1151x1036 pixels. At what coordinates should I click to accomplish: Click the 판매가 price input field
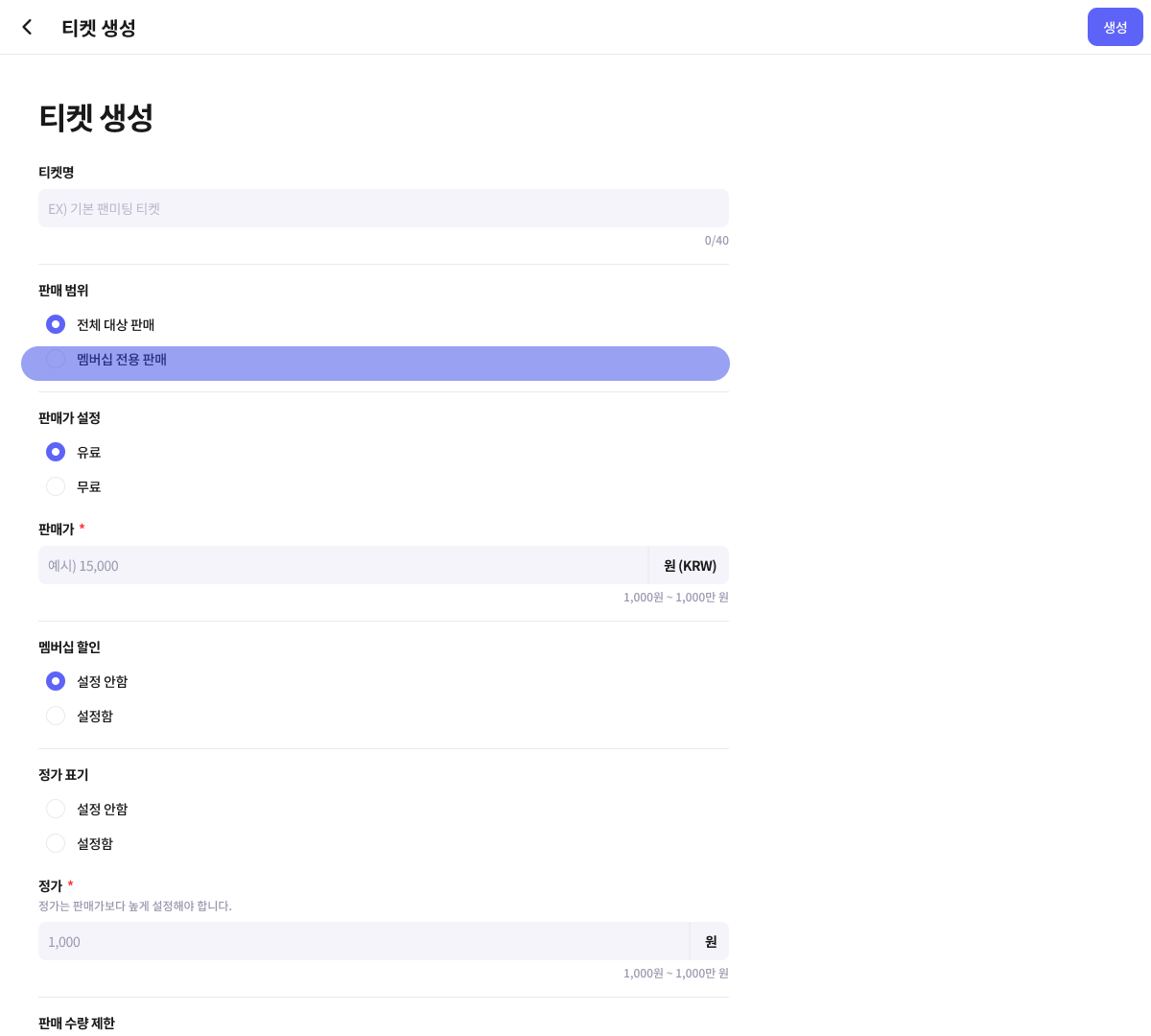(x=343, y=565)
